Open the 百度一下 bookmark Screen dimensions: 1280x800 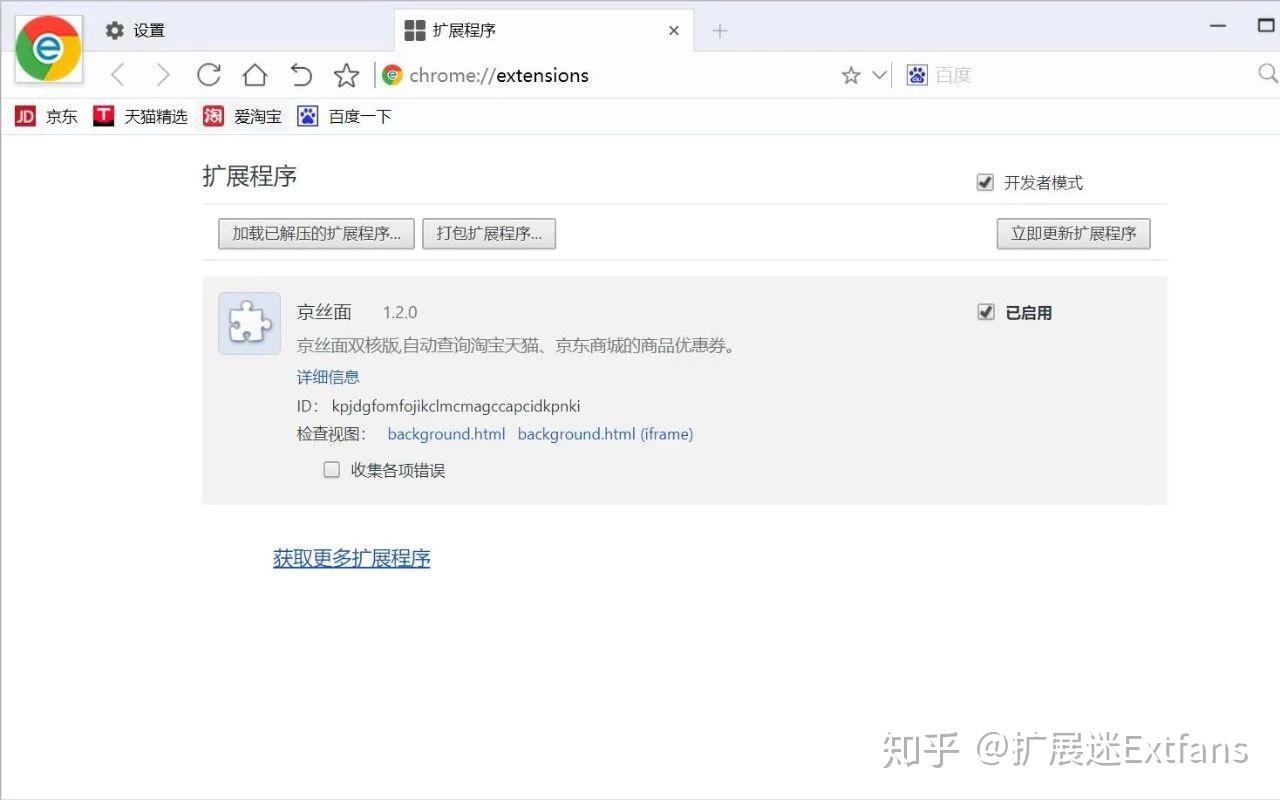(x=344, y=117)
